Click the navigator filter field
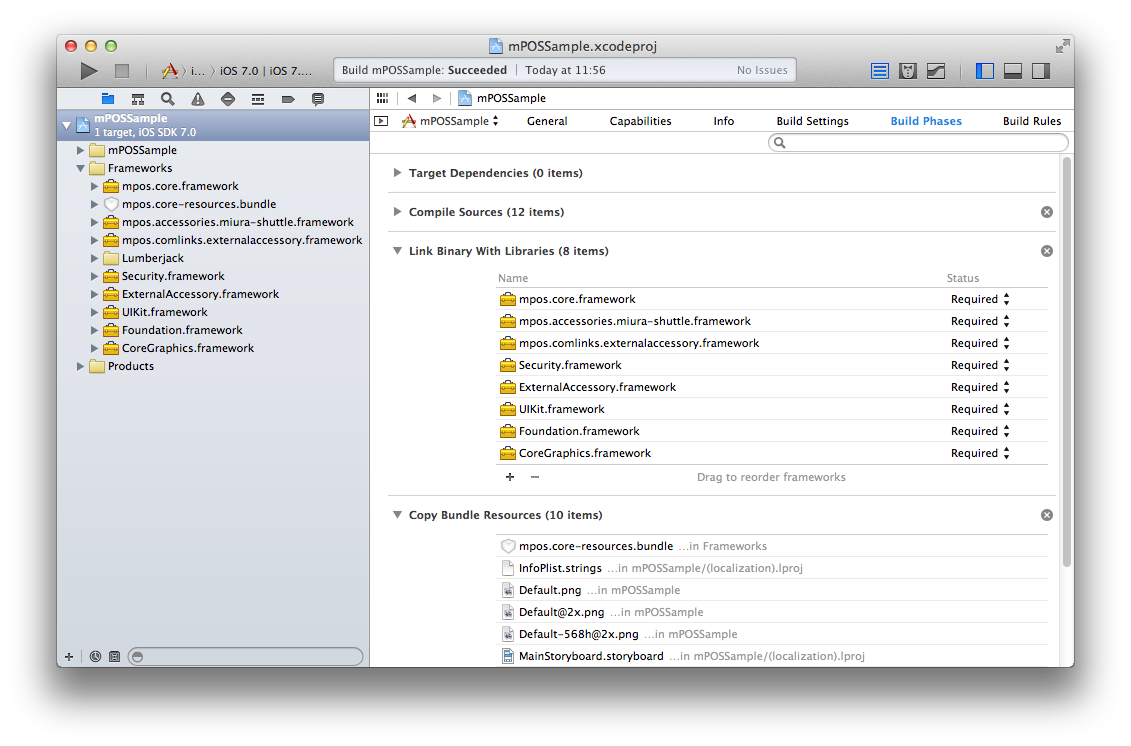Image resolution: width=1131 pixels, height=746 pixels. 245,657
